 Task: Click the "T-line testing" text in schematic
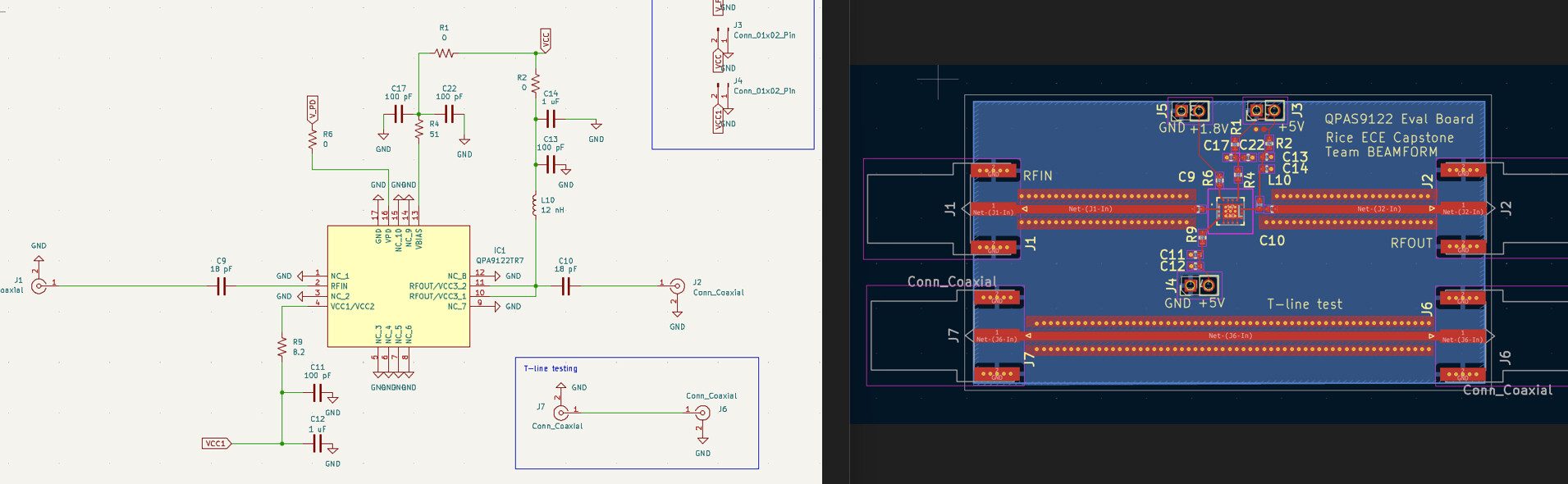(x=551, y=369)
